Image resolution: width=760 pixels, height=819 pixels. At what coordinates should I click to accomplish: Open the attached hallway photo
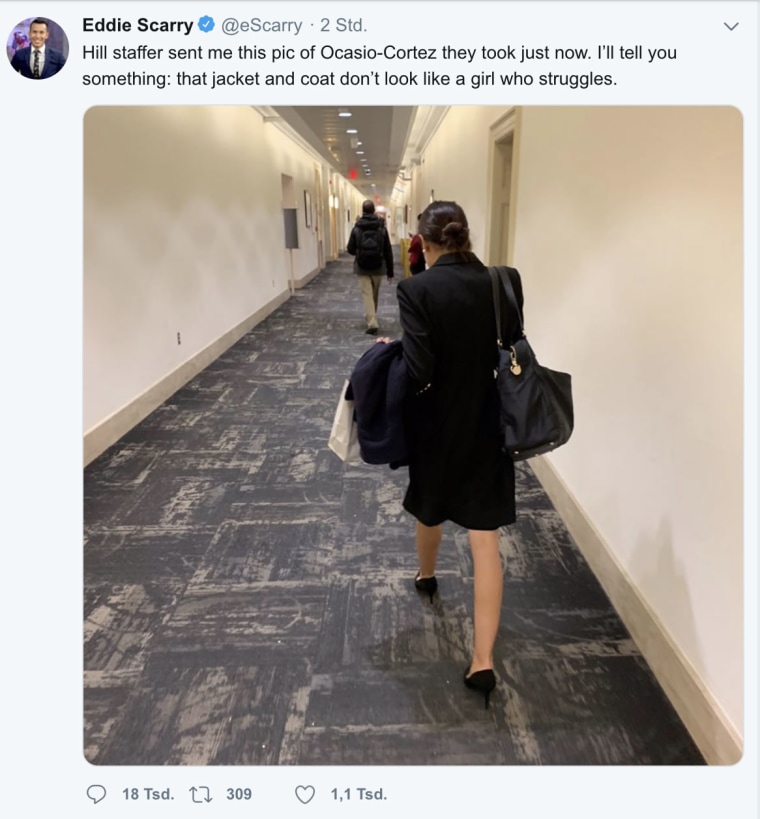413,435
